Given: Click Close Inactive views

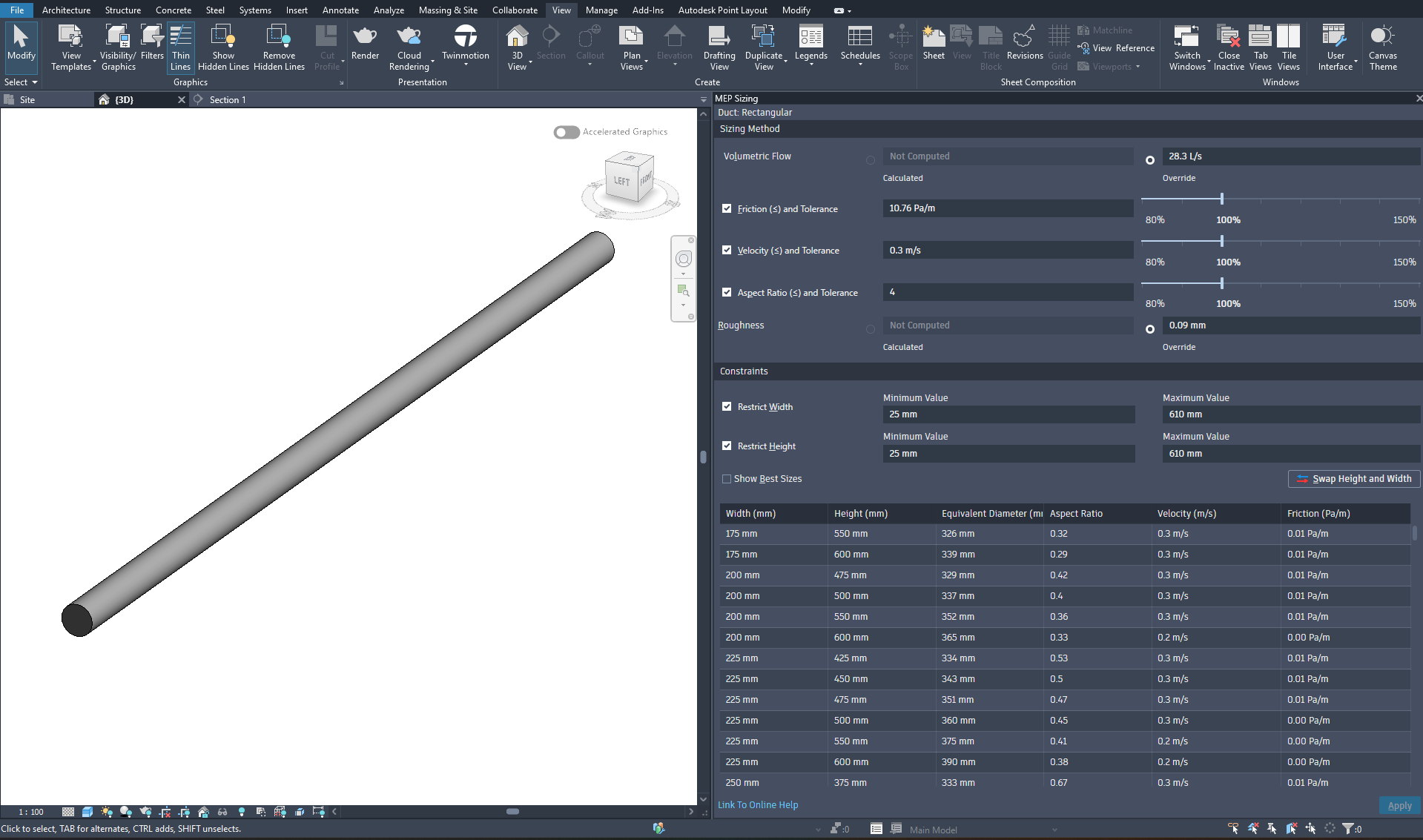Looking at the screenshot, I should [x=1229, y=47].
